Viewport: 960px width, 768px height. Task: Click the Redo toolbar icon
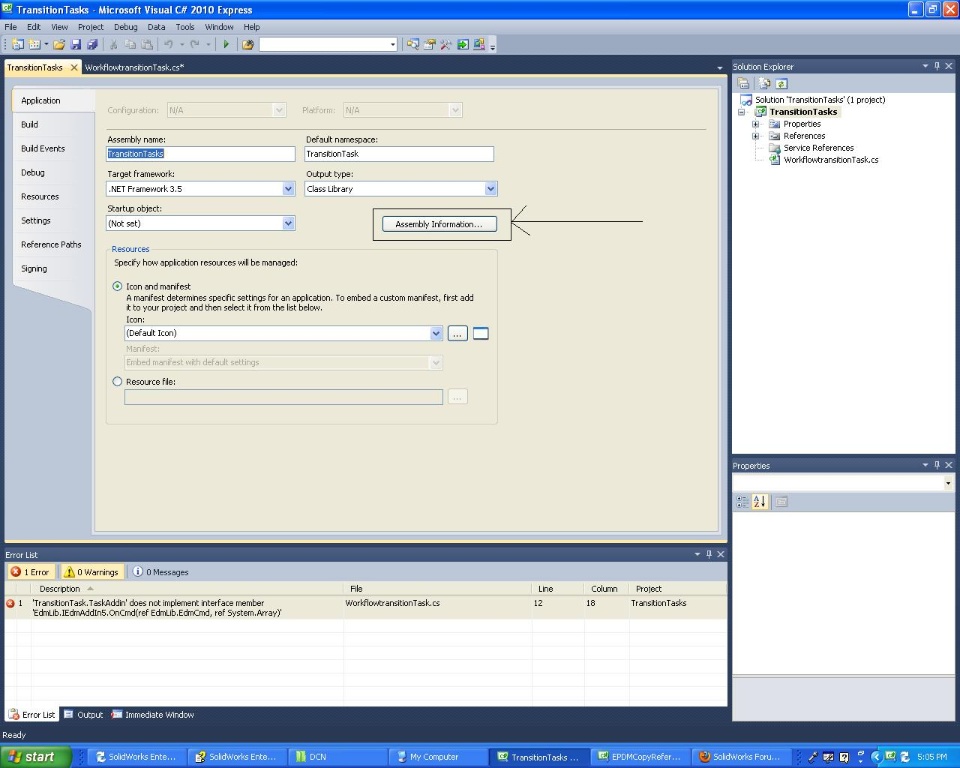195,44
